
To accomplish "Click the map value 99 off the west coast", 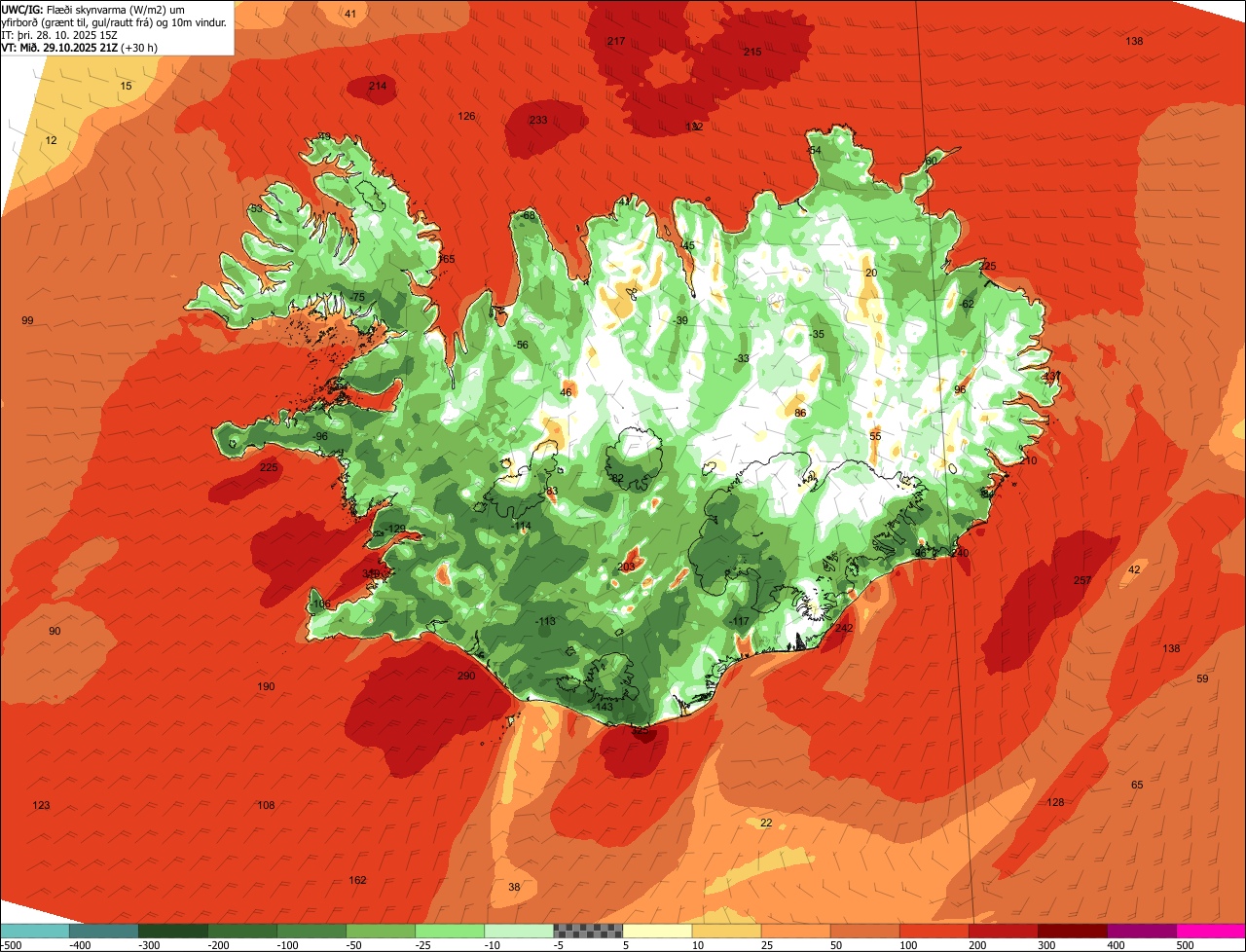I will point(27,320).
